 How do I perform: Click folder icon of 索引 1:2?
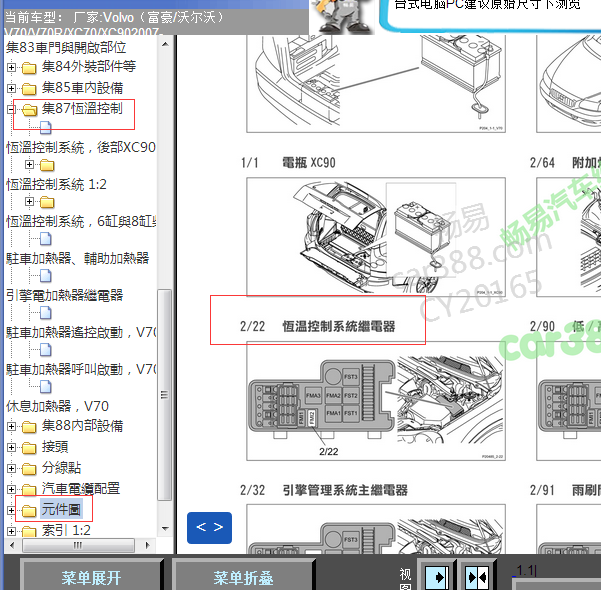(29, 531)
